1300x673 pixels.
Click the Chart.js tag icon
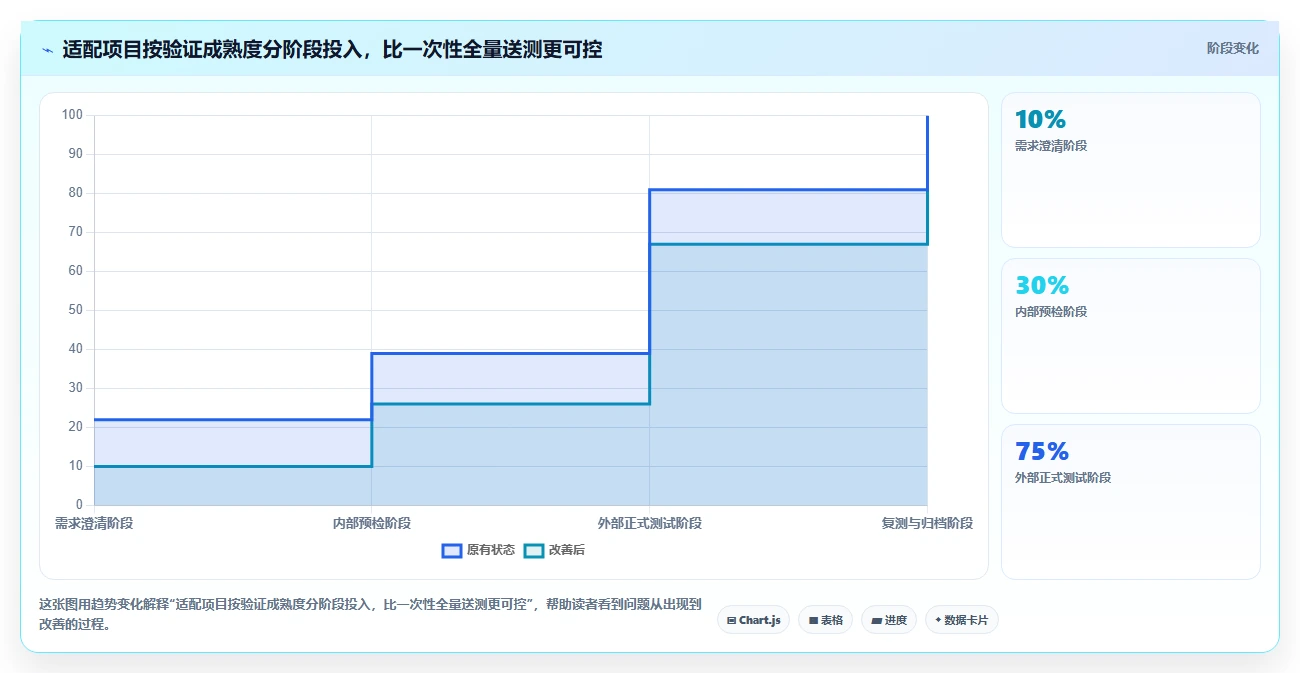(x=732, y=620)
